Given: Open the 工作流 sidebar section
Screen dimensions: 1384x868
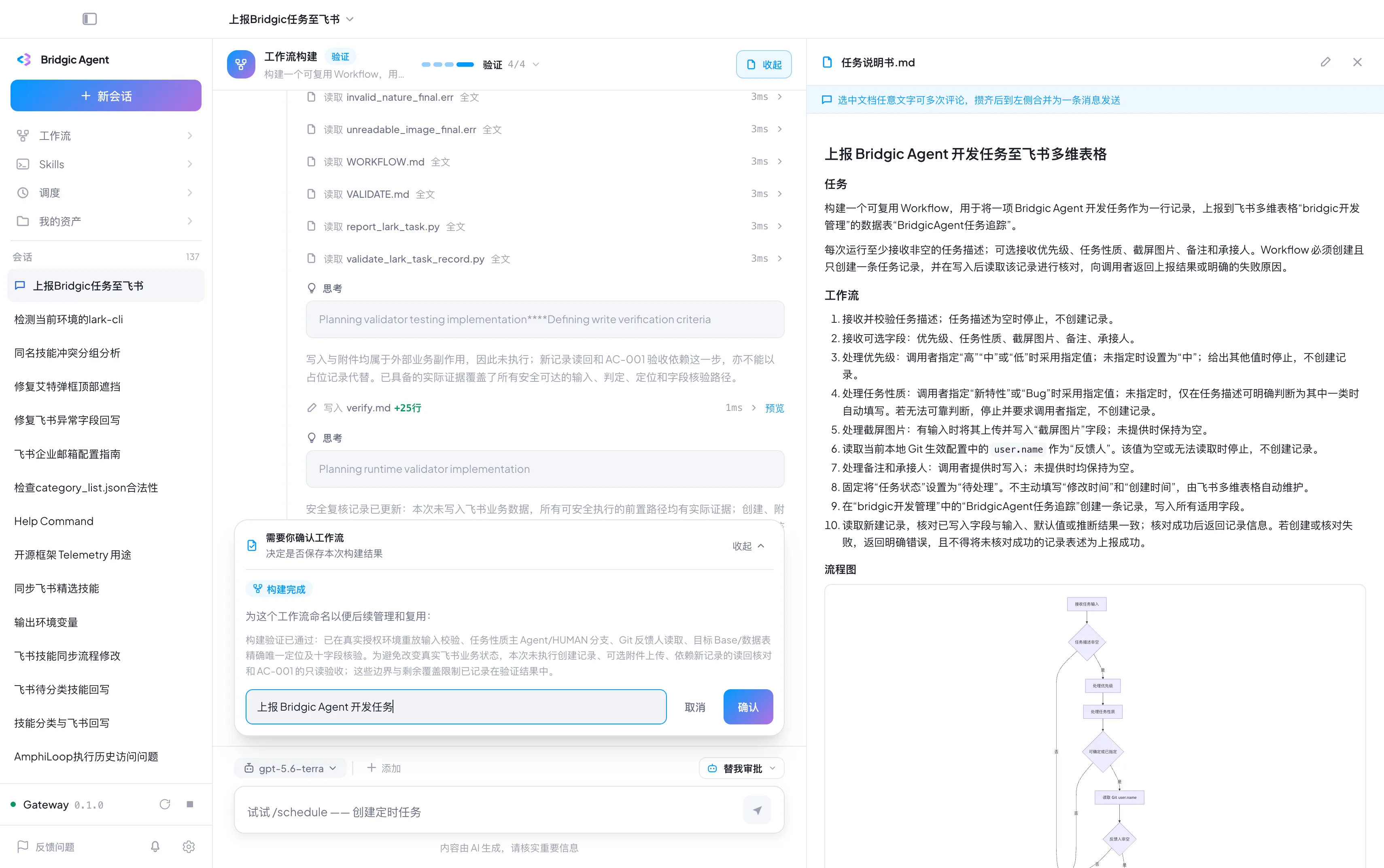Looking at the screenshot, I should [x=106, y=135].
